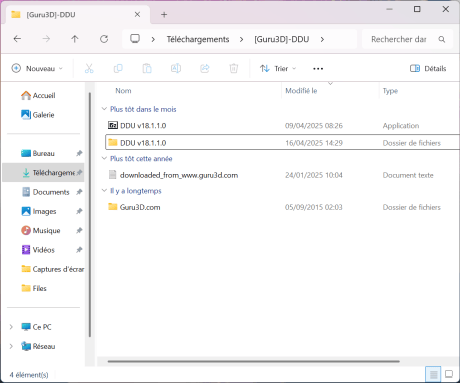Image resolution: width=460 pixels, height=383 pixels.
Task: Copy the selected item using toolbar icon
Action: click(118, 68)
